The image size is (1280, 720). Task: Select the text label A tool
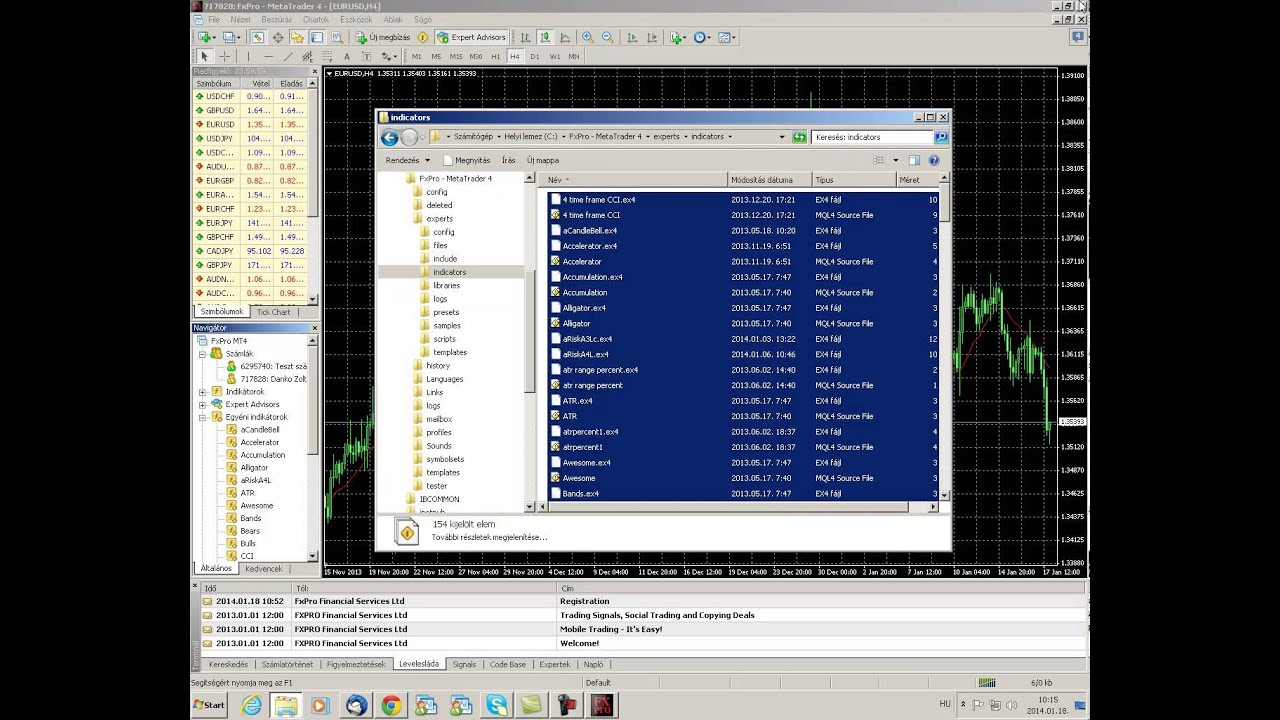(347, 56)
